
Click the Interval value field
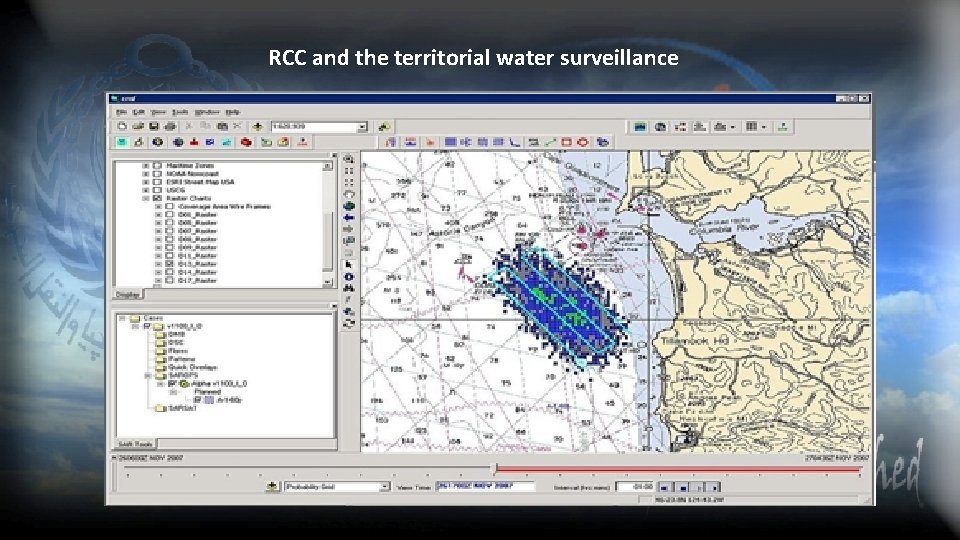635,487
